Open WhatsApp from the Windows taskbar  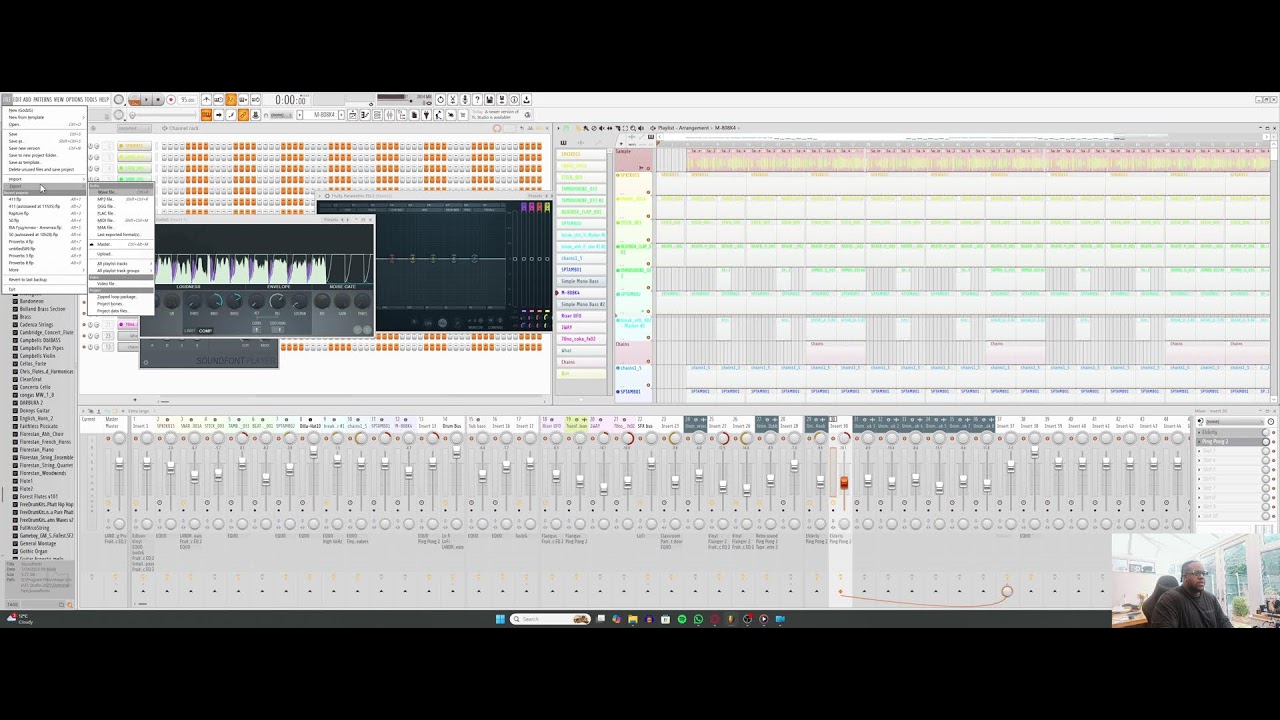698,619
